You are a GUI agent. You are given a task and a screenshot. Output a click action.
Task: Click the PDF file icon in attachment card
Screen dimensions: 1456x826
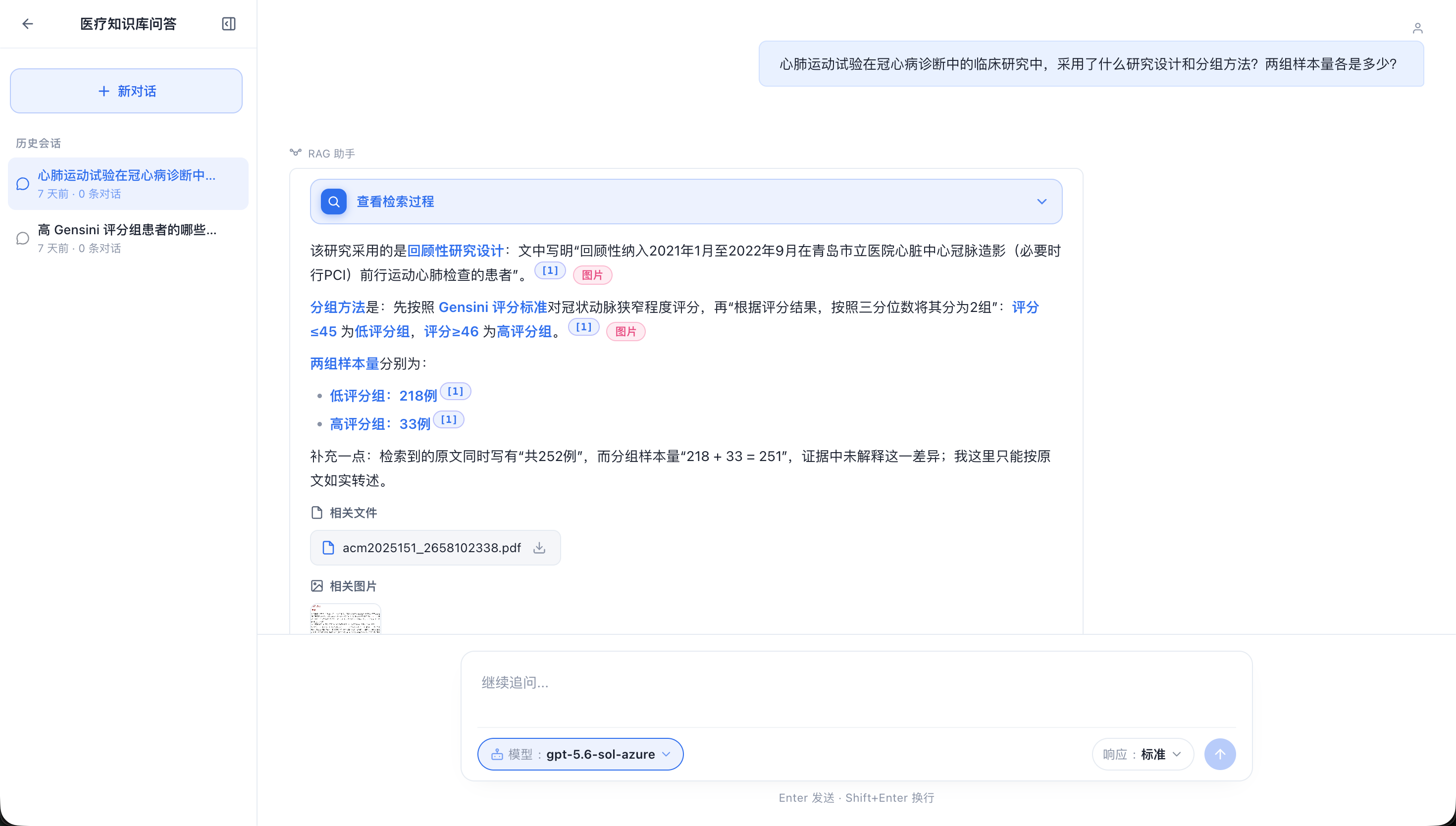pos(328,548)
